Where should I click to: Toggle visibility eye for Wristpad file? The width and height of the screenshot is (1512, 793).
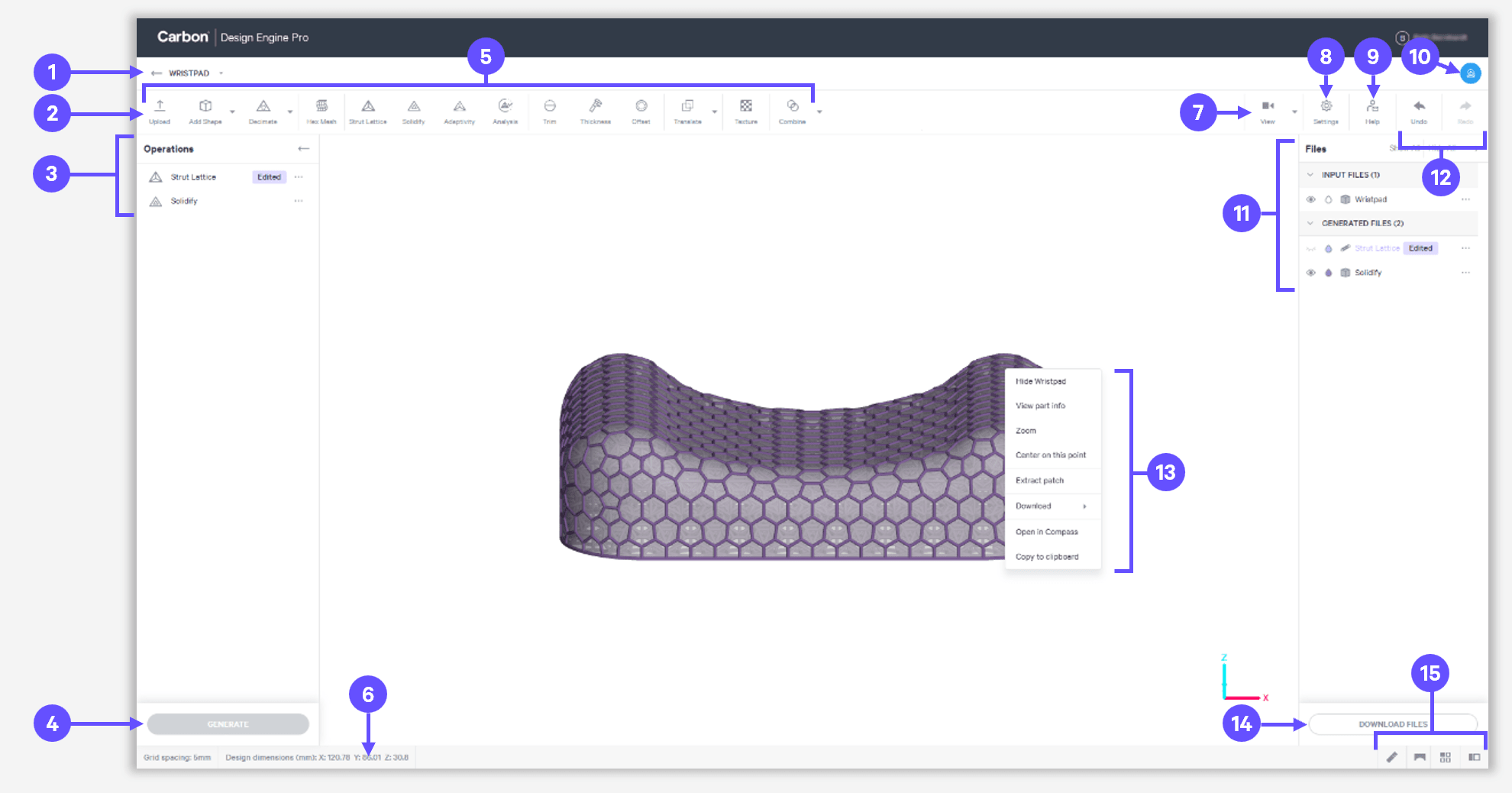(1311, 199)
